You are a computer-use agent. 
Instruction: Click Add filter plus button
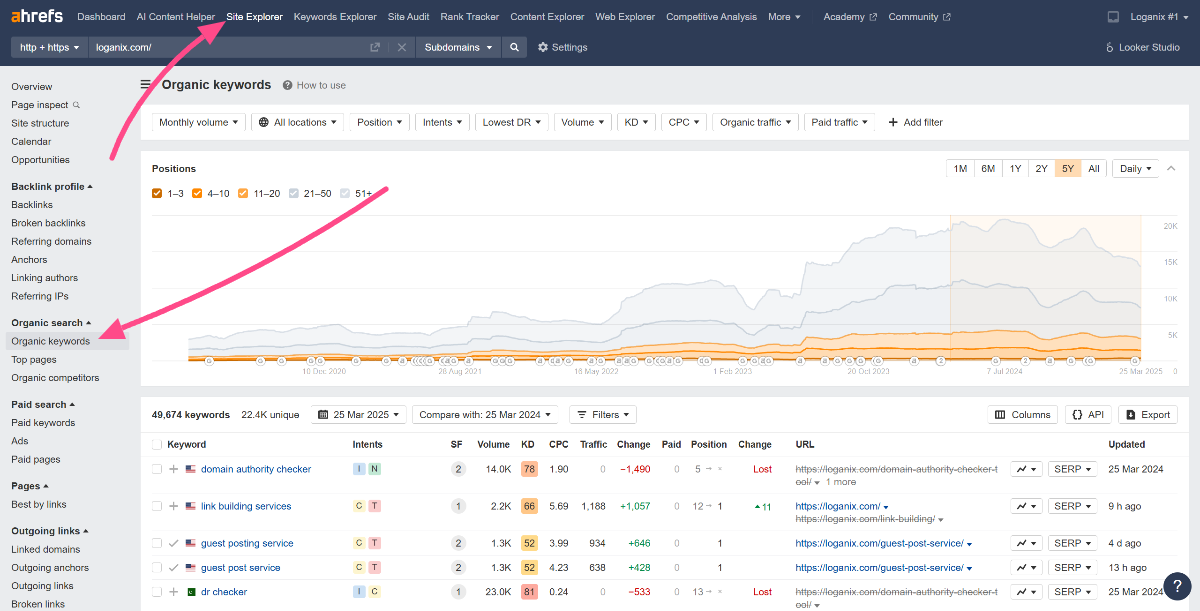915,122
